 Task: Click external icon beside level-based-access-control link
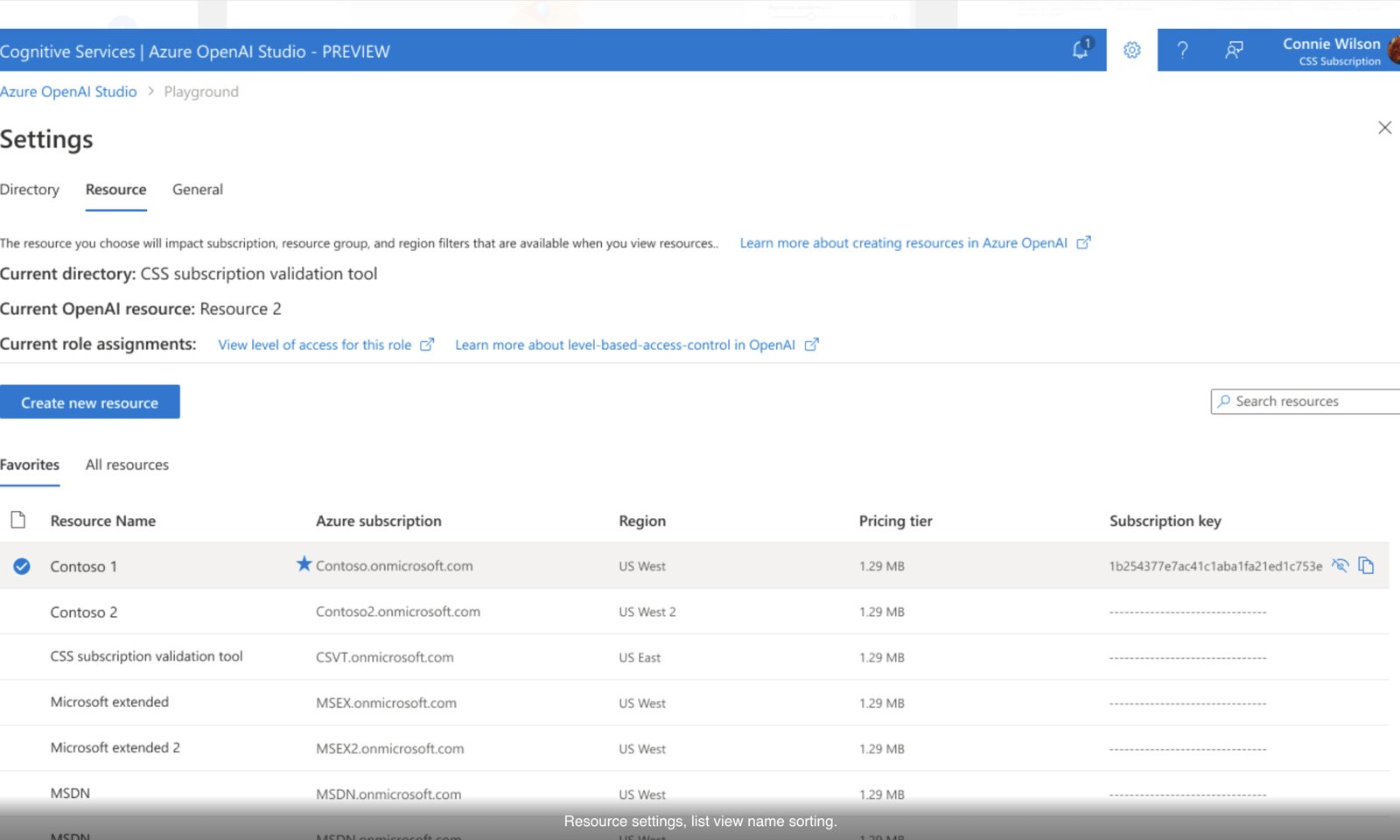(x=811, y=345)
